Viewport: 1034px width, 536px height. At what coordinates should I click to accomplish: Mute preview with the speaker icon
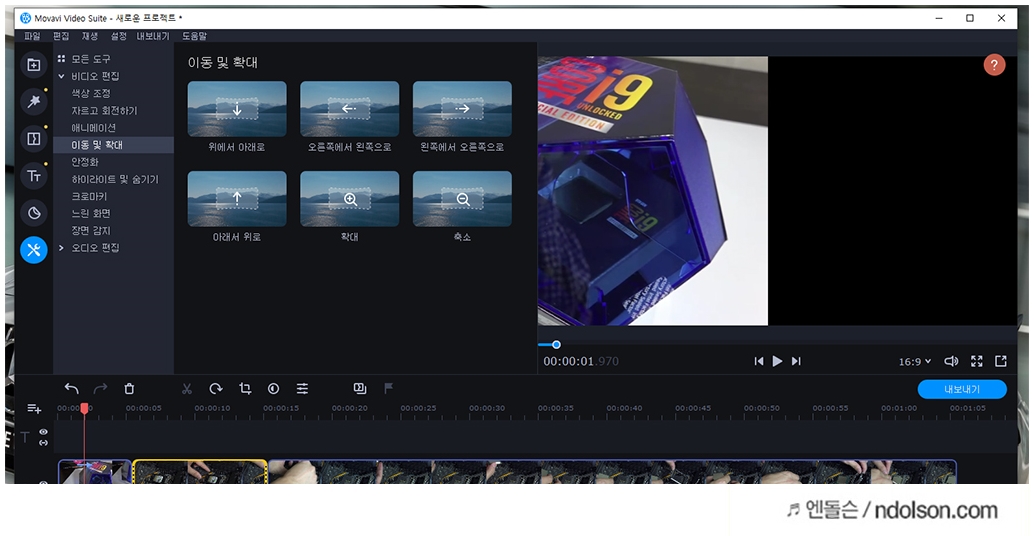pos(951,361)
